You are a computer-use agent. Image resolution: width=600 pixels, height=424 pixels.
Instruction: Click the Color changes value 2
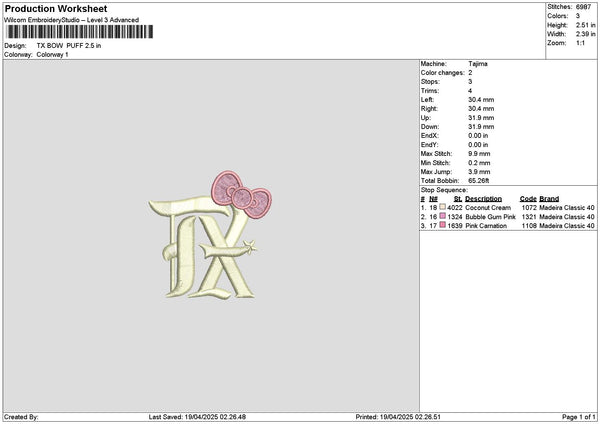(470, 73)
